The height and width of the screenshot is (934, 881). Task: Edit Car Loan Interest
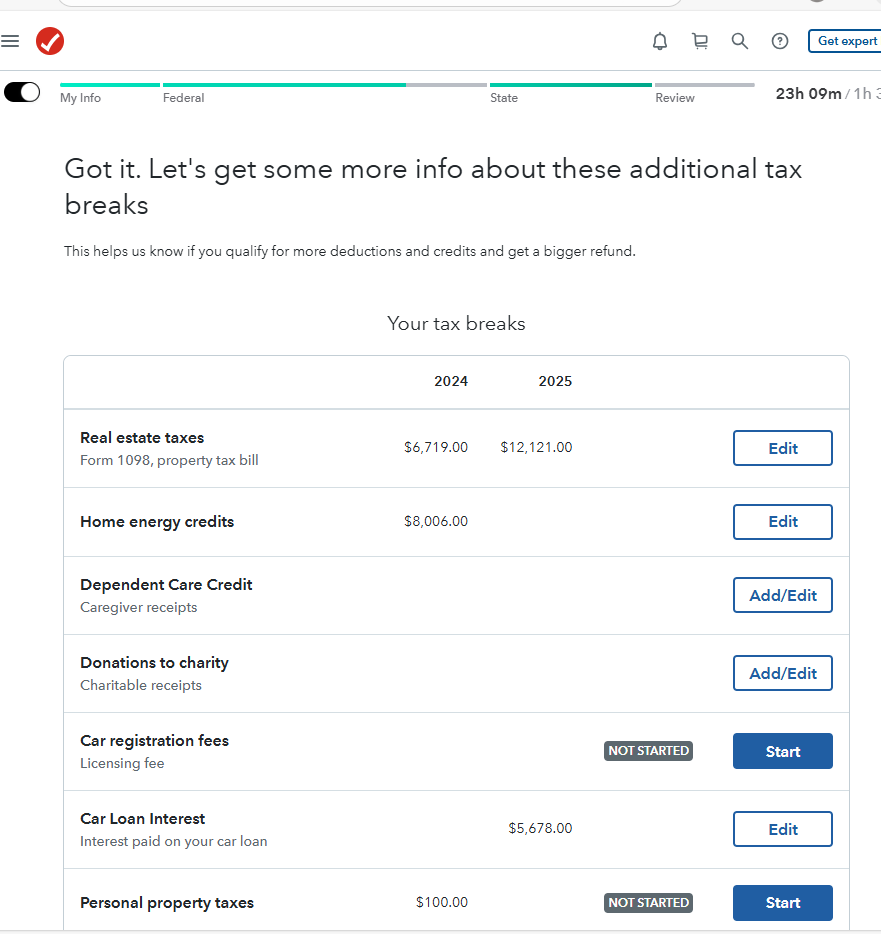pos(782,829)
